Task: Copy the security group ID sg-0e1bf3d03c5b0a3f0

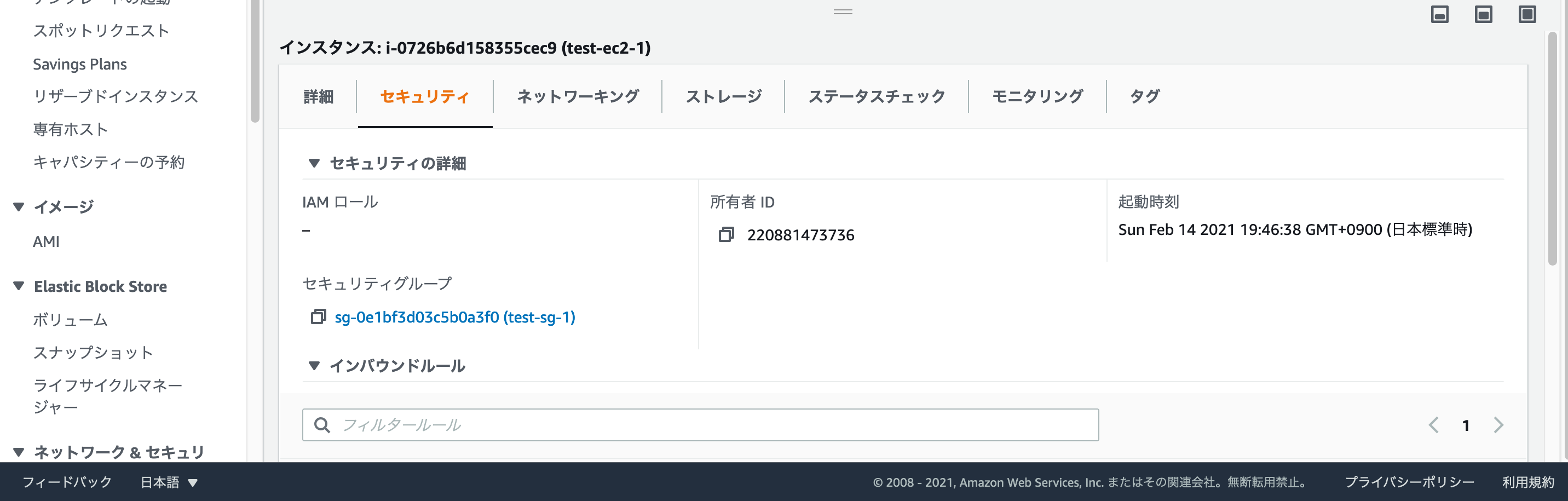Action: pyautogui.click(x=318, y=316)
